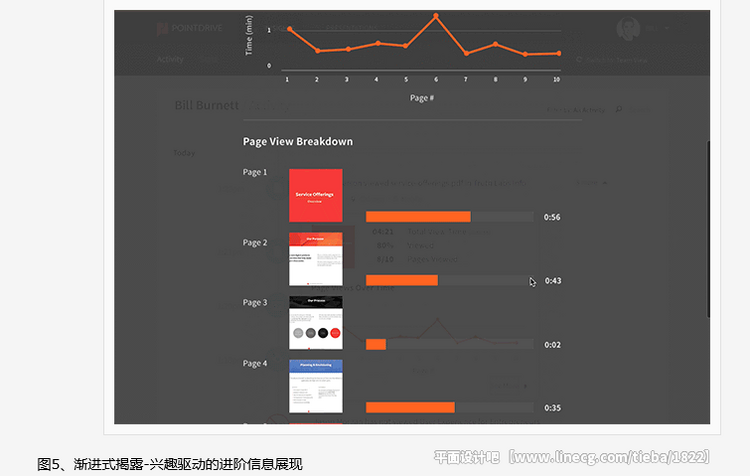
Task: Click the Page # axis label
Action: click(421, 98)
